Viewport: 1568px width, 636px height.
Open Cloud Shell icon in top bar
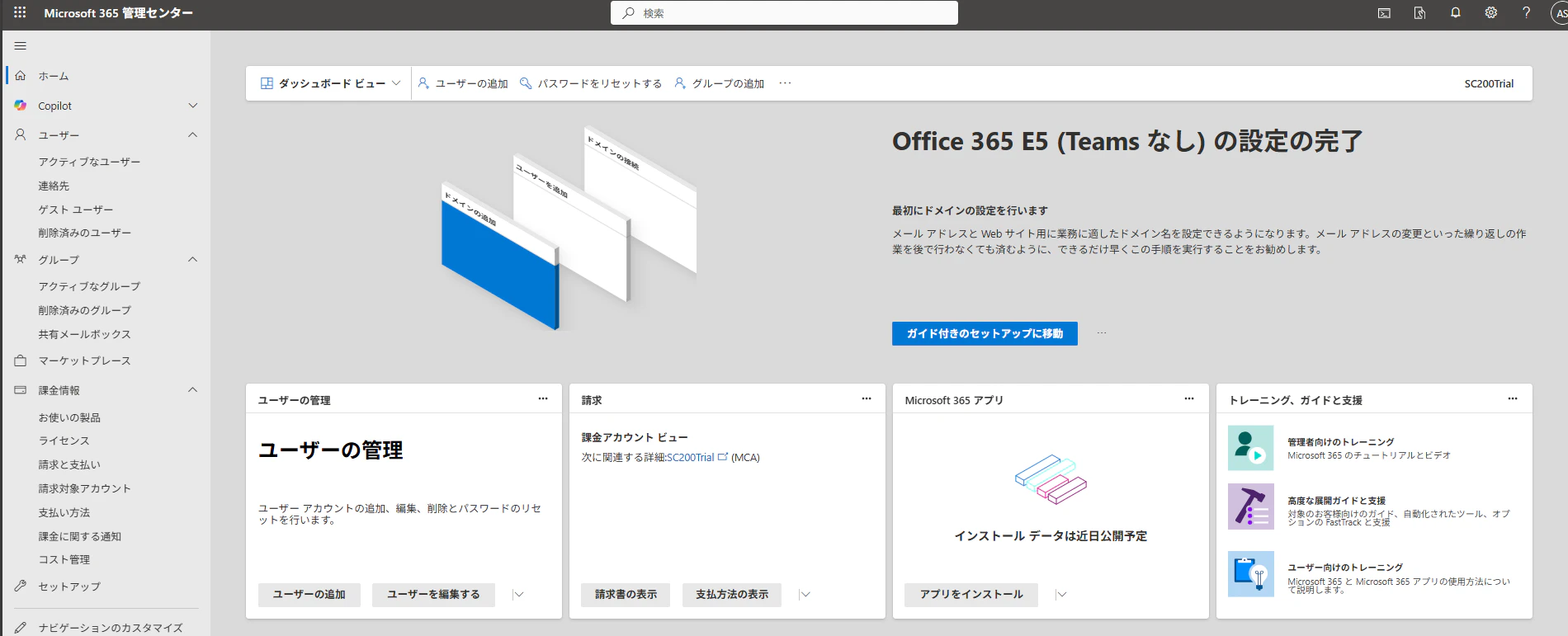(1384, 13)
